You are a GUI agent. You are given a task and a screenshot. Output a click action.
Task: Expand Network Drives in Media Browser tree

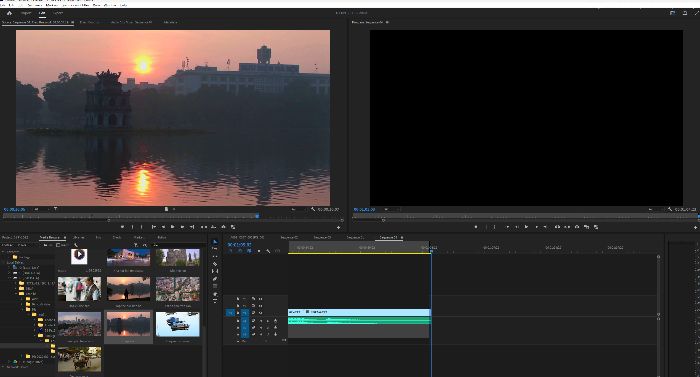click(x=4, y=367)
